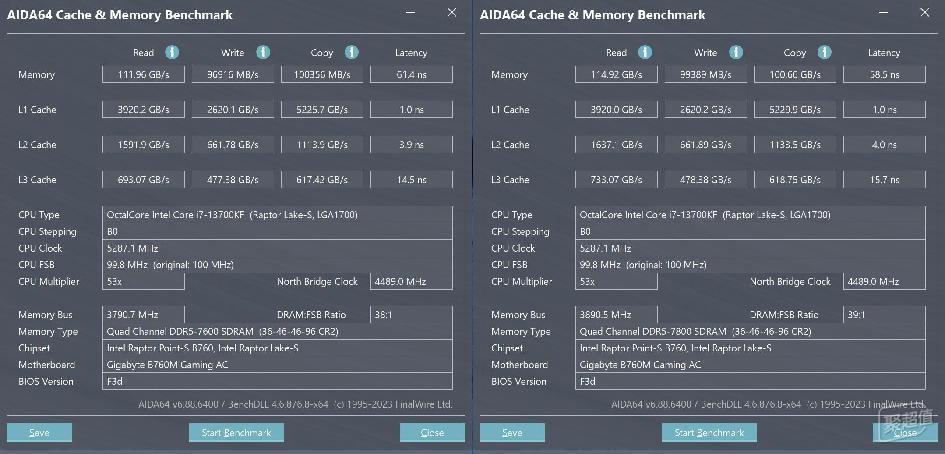The image size is (945, 454).
Task: Click North Bridge Clock value in left window
Action: [411, 282]
